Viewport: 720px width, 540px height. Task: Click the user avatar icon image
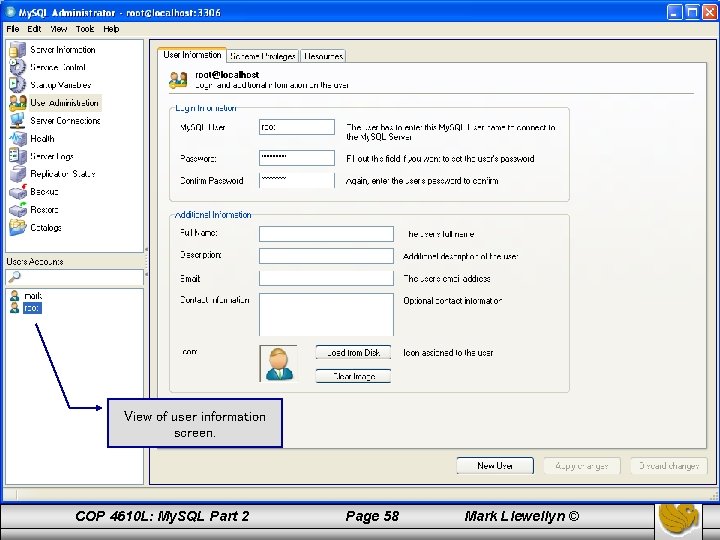[278, 363]
